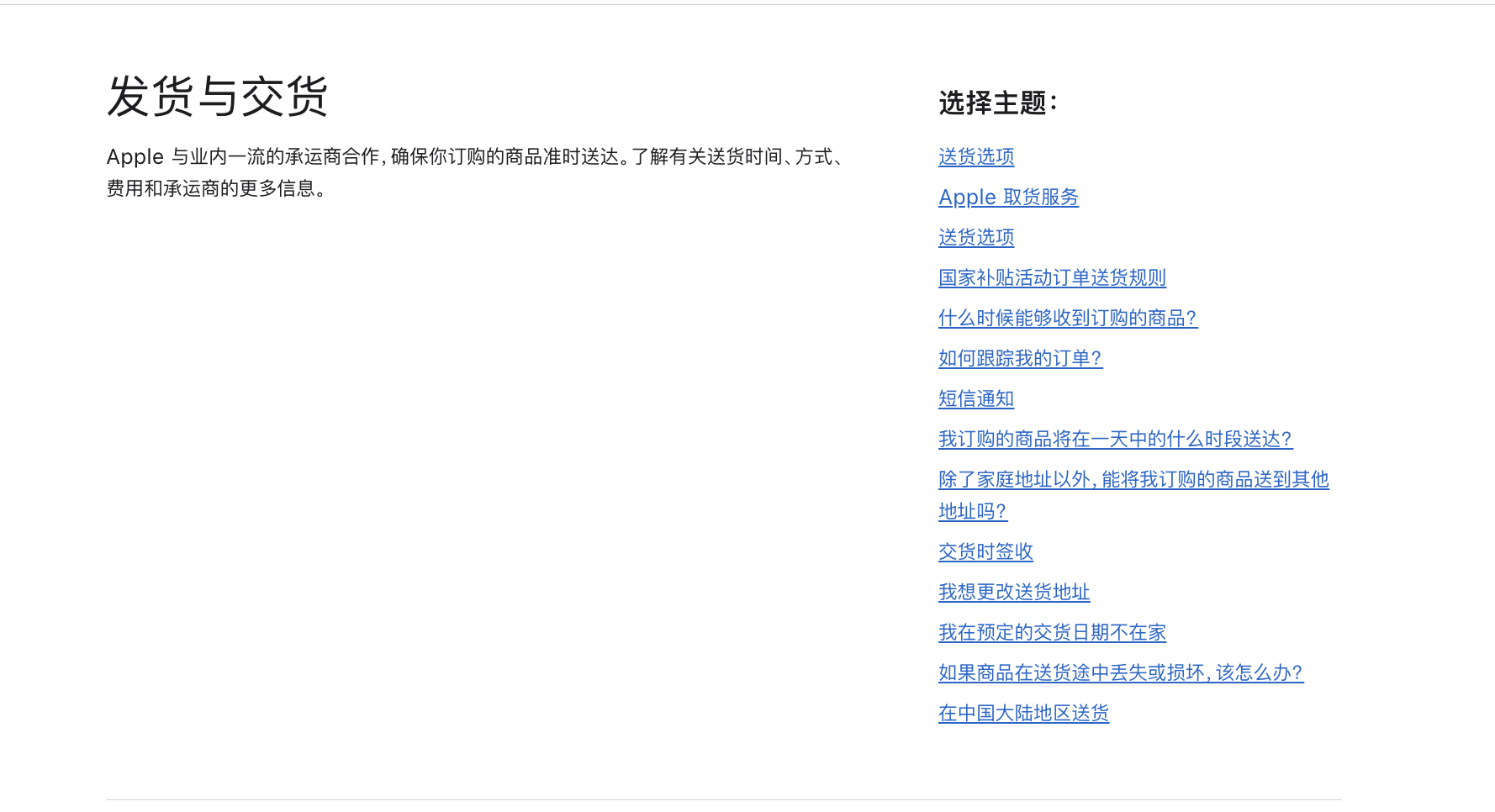Open the link about sending to other addresses
This screenshot has height=812, width=1495.
point(1133,479)
